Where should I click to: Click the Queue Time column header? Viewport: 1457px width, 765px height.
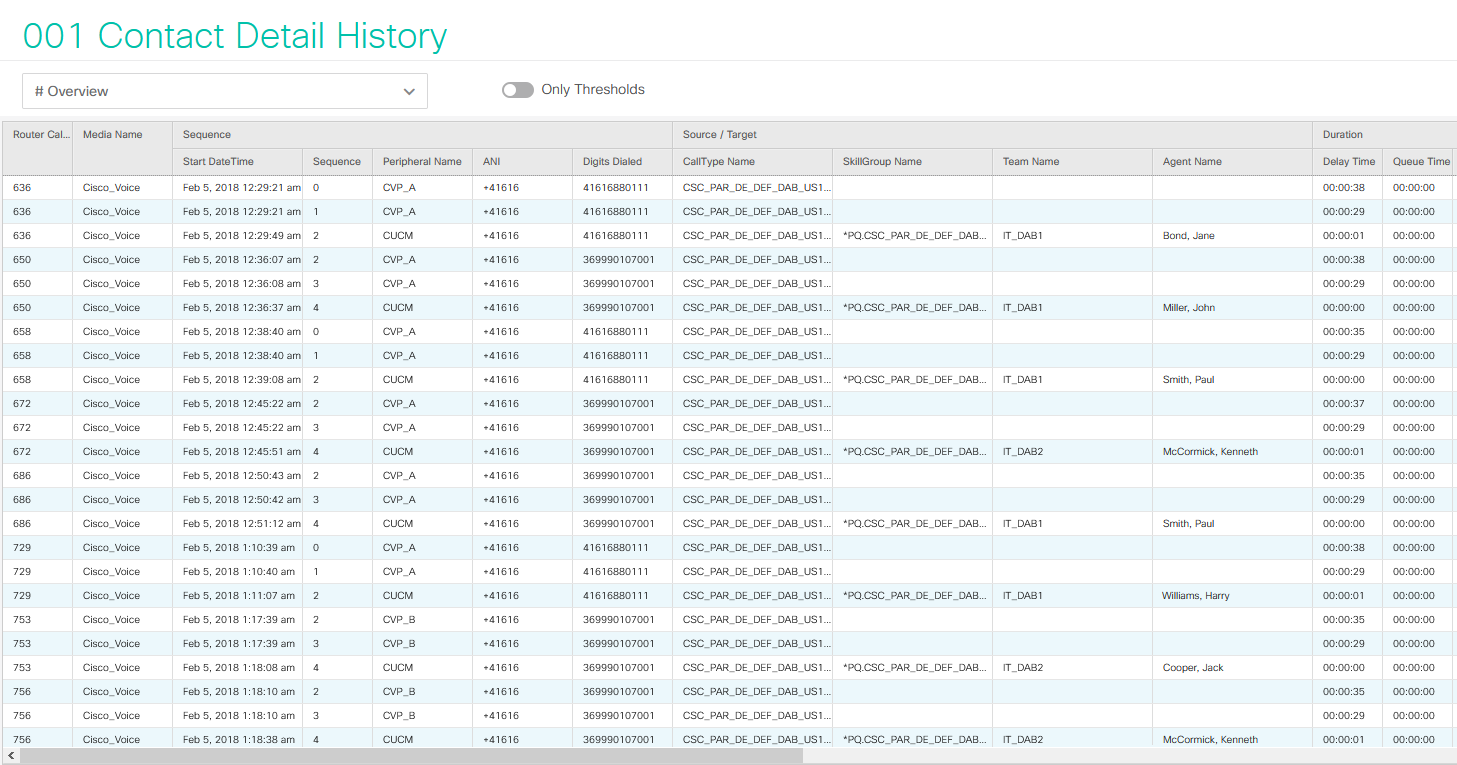tap(1417, 161)
